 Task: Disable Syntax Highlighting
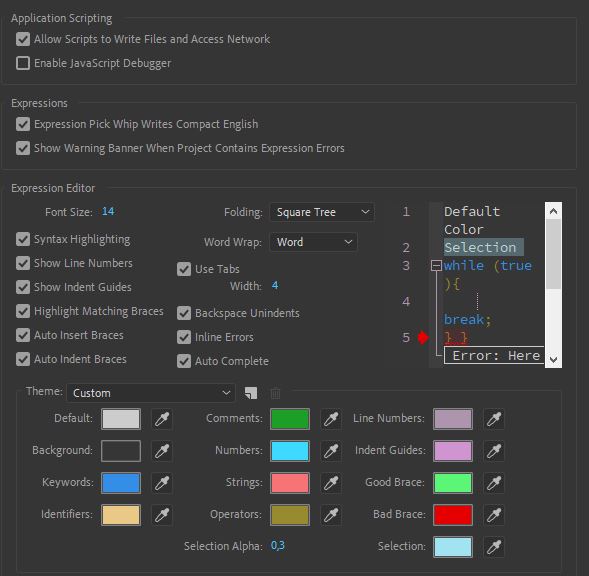tap(23, 239)
